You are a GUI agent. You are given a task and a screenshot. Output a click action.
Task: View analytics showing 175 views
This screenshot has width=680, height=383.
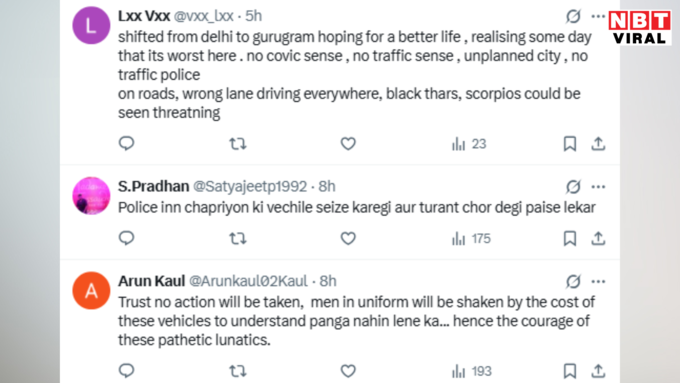[471, 239]
